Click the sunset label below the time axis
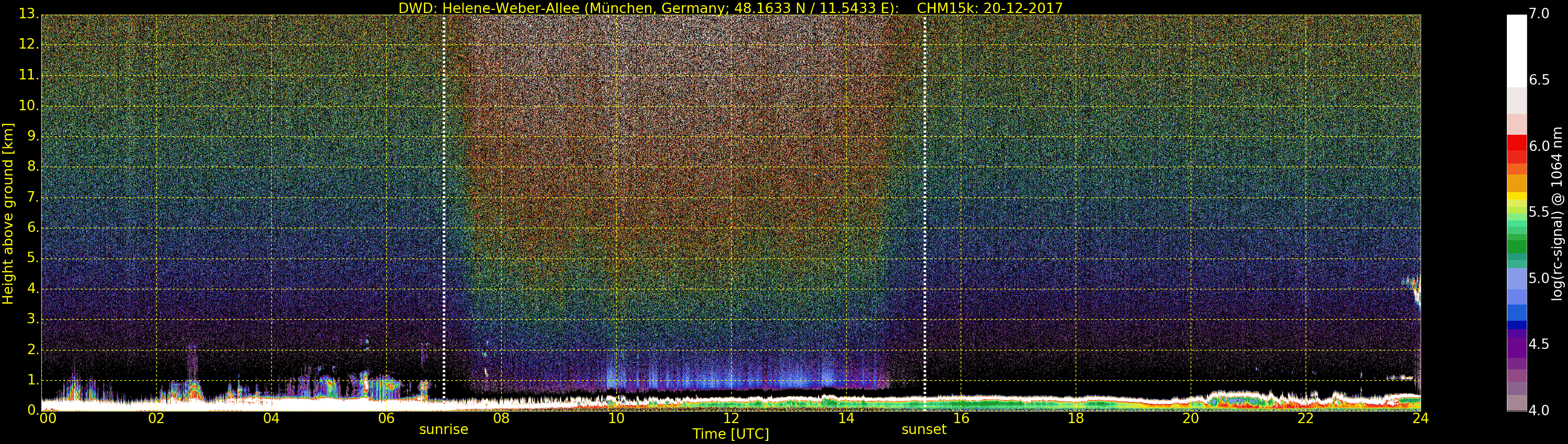Image resolution: width=1568 pixels, height=444 pixels. pos(924,429)
